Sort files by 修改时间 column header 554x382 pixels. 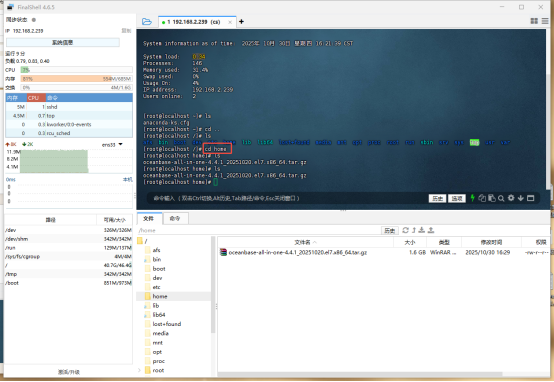(491, 242)
